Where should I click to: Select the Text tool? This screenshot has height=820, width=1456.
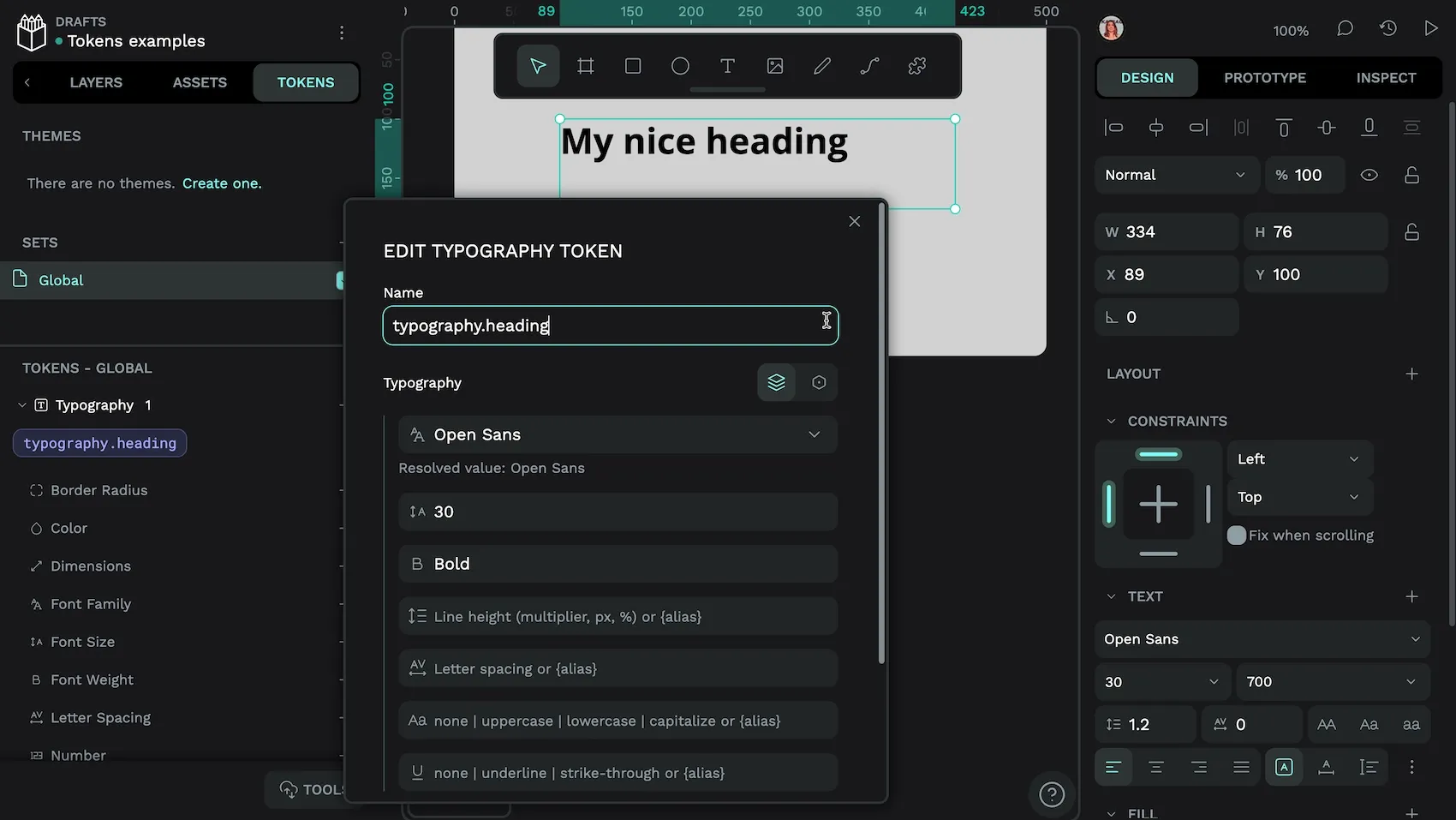(727, 66)
